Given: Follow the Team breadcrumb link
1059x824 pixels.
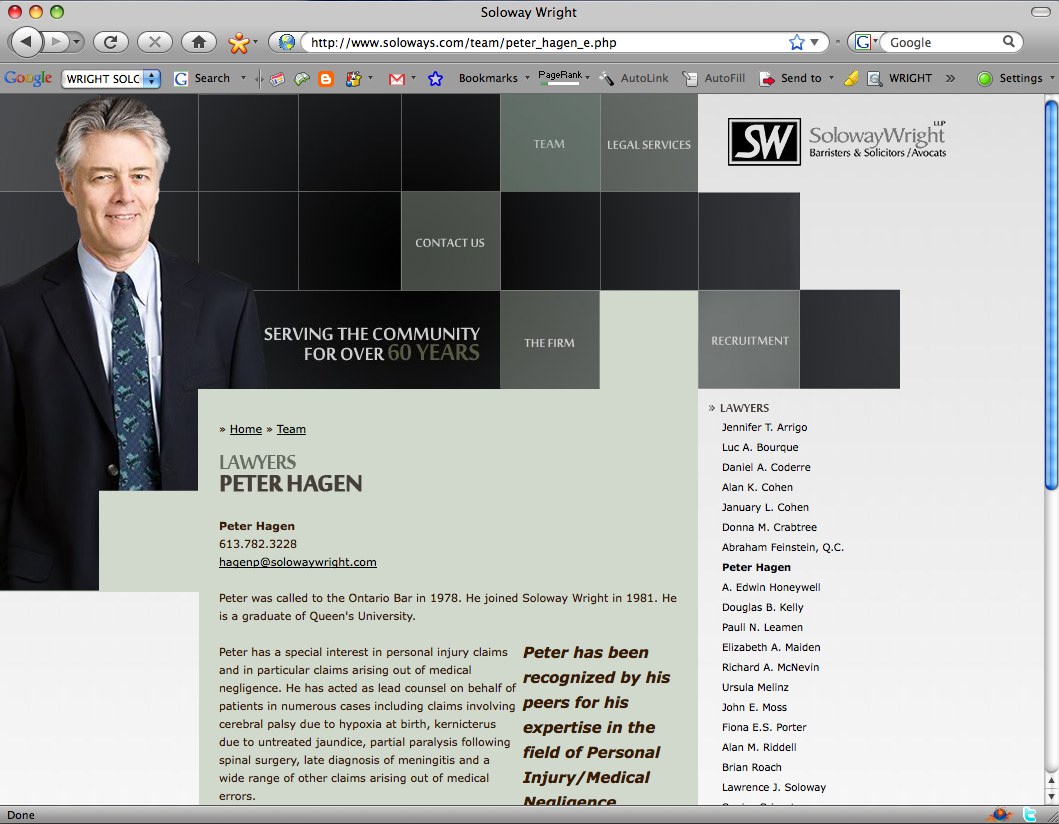Looking at the screenshot, I should pyautogui.click(x=291, y=429).
